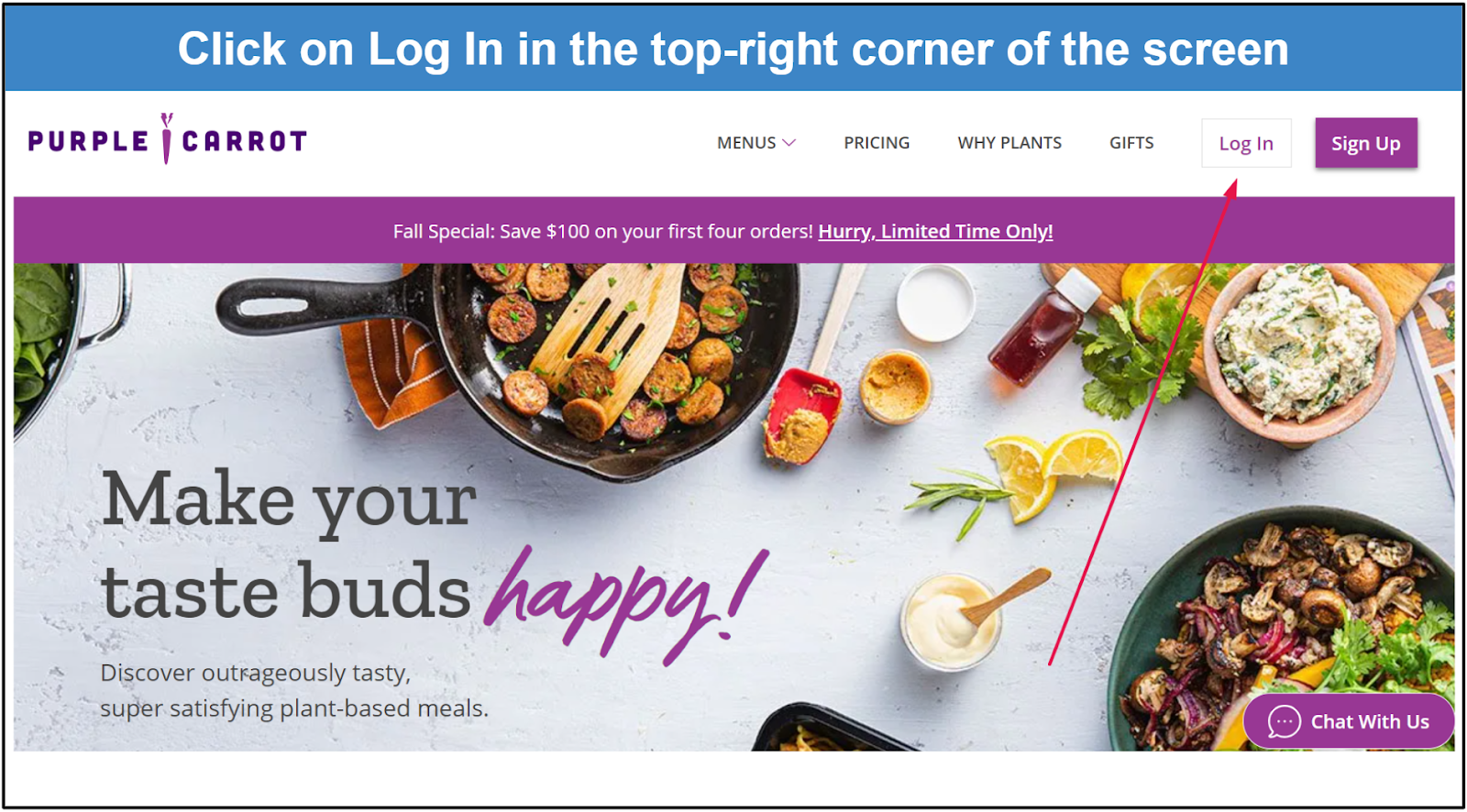The image size is (1467, 812).
Task: Select GIFTS in the navigation bar
Action: 1131,143
